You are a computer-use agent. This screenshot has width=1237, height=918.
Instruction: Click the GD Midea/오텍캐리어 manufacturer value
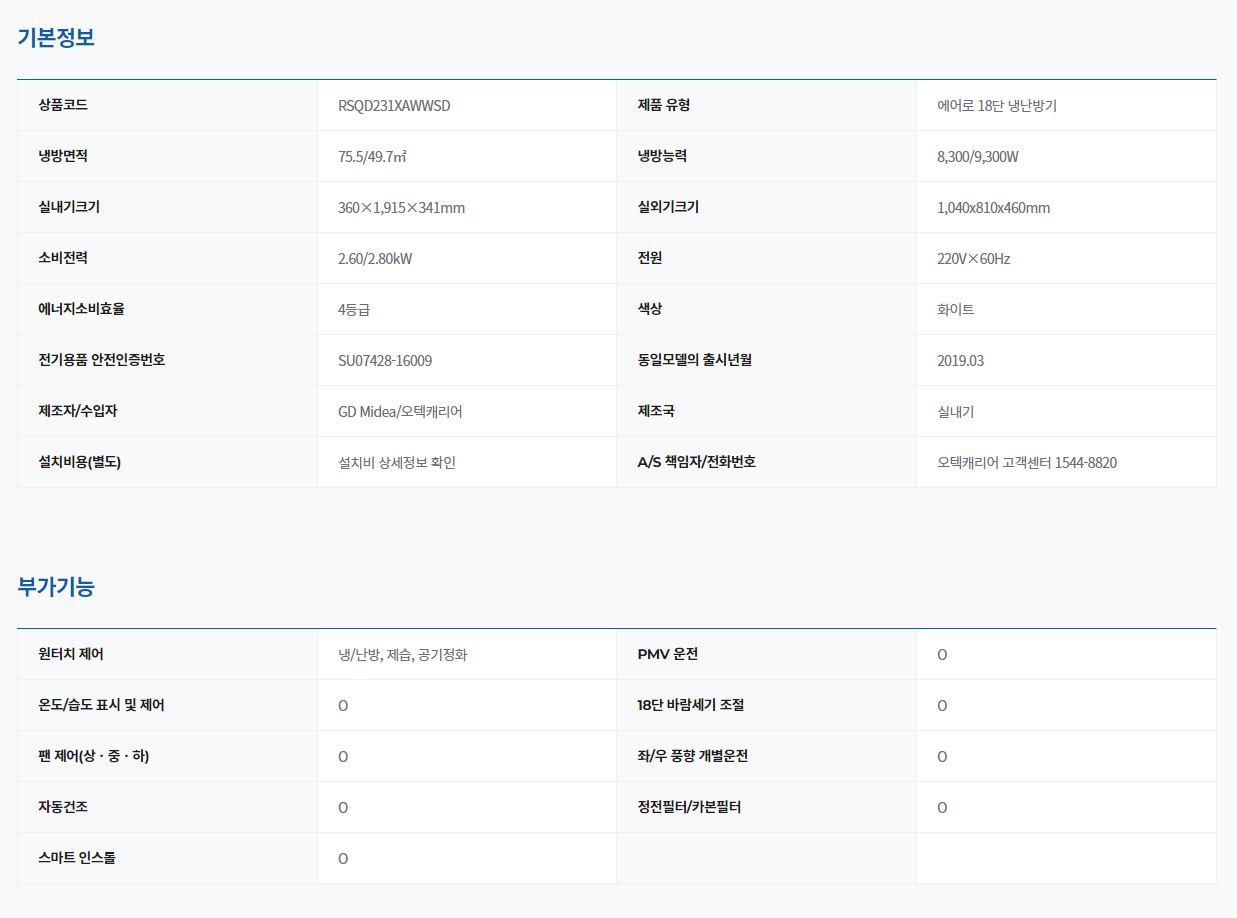tap(400, 412)
